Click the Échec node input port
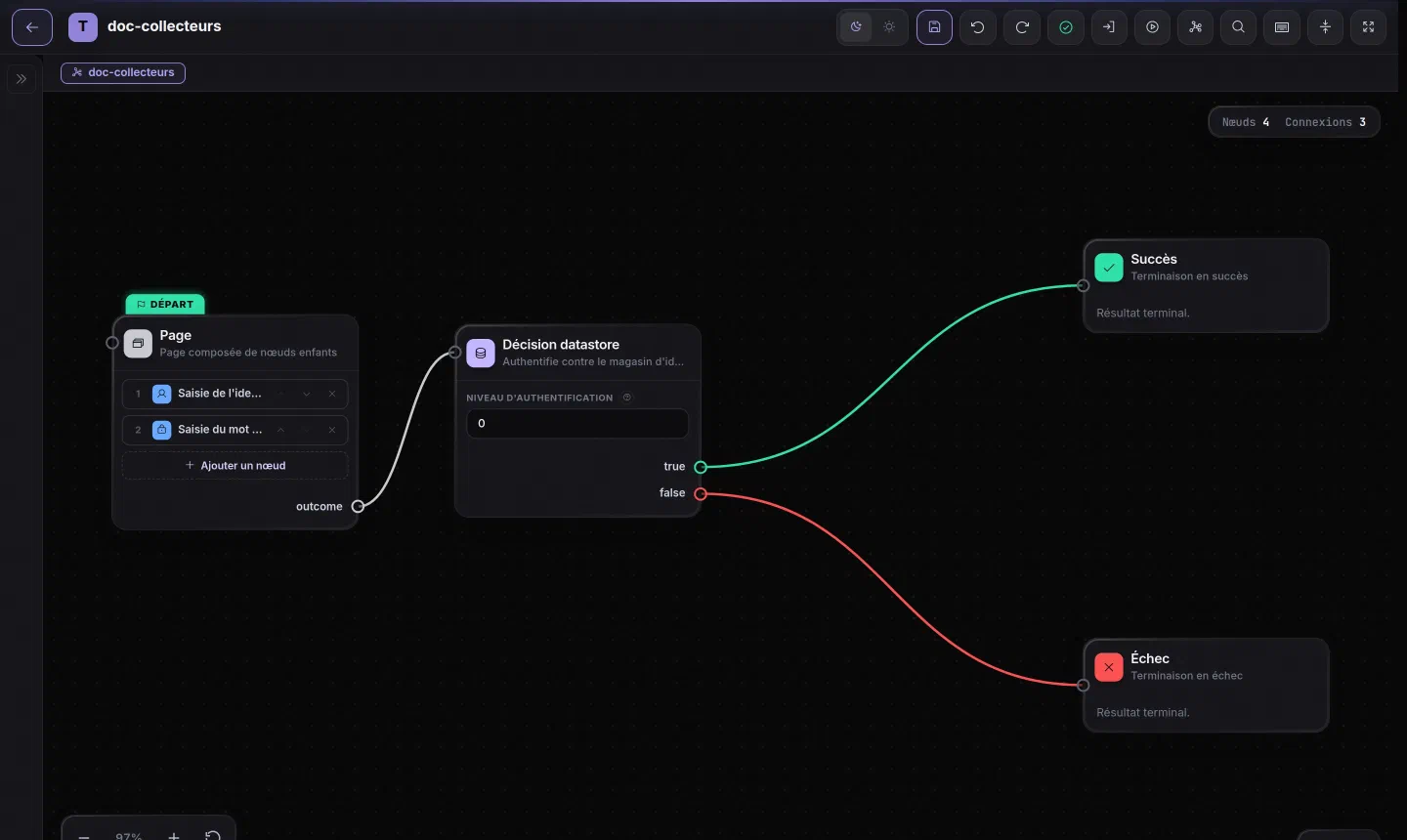The image size is (1407, 840). pos(1084,685)
